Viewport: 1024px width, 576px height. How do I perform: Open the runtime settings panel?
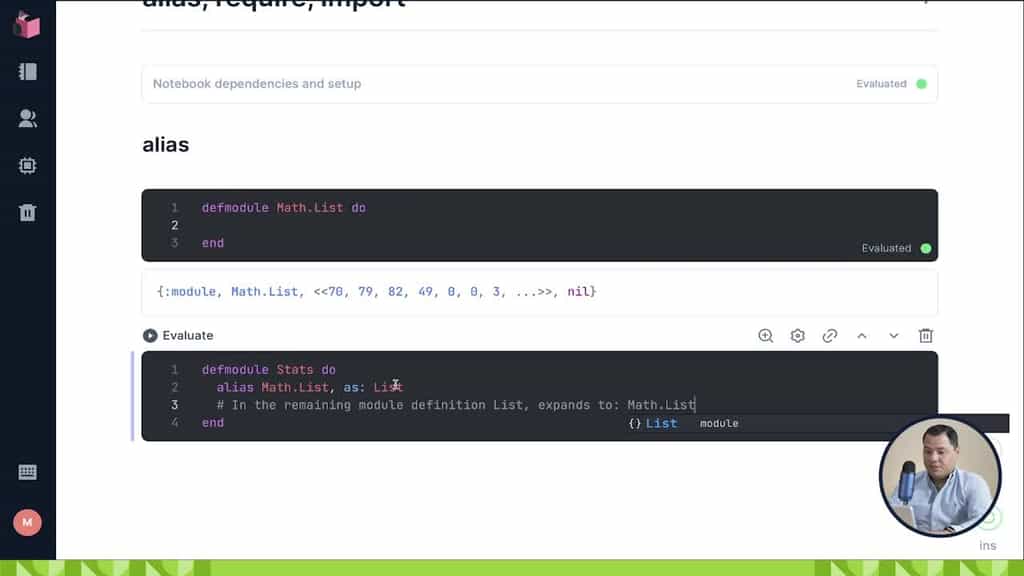26,165
